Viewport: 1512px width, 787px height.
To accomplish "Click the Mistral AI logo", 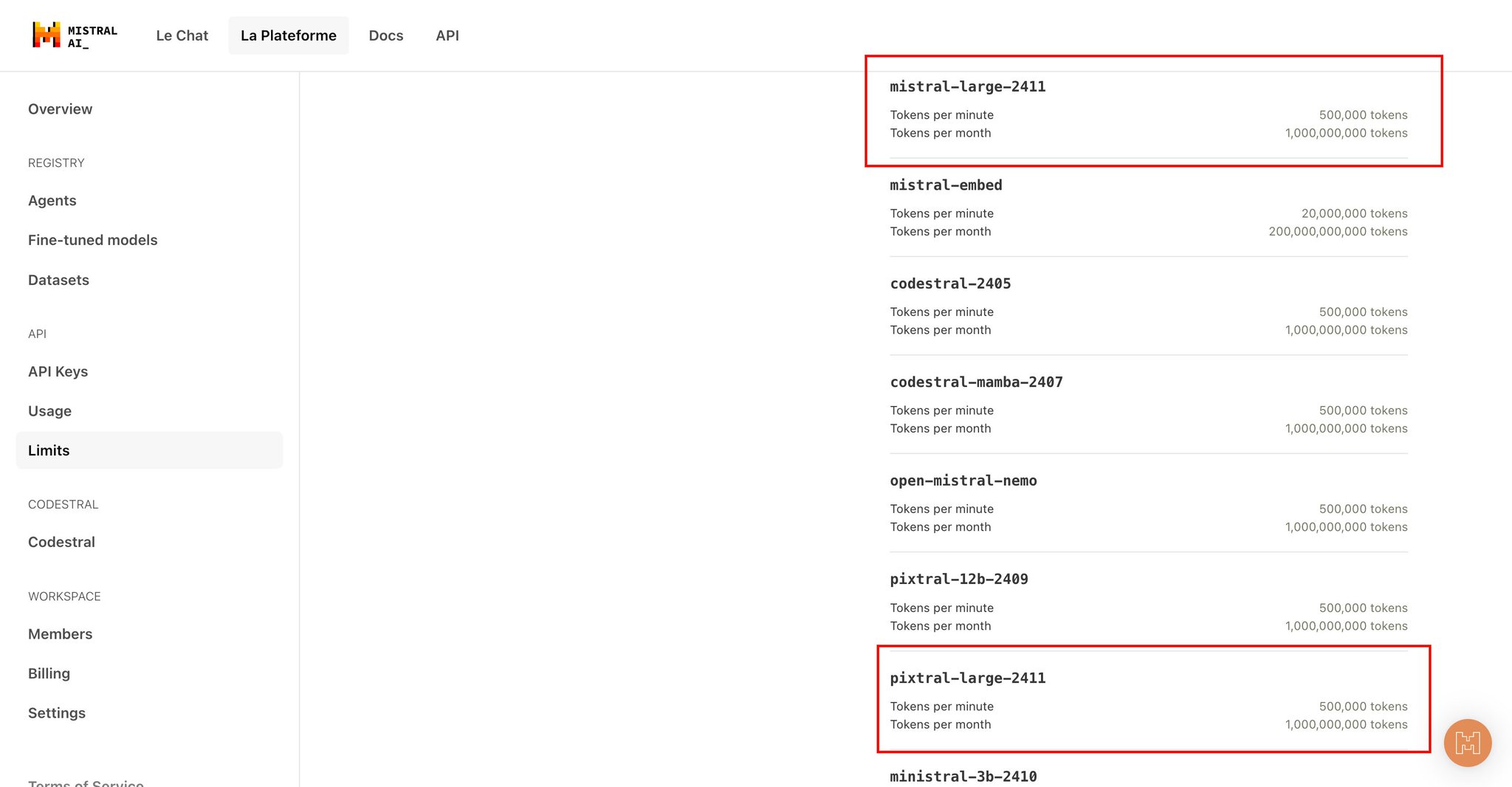I will coord(75,35).
